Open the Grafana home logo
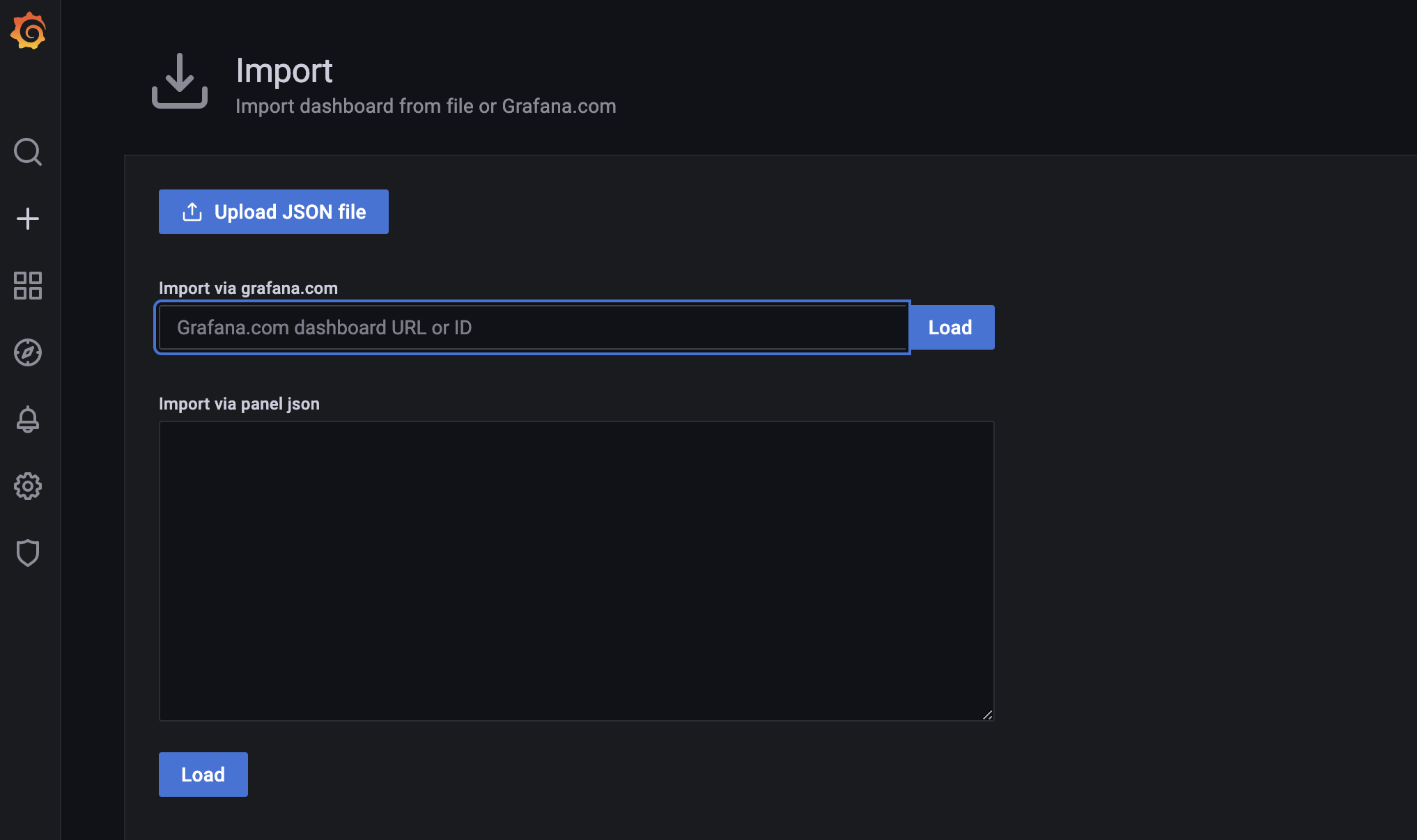 28,31
